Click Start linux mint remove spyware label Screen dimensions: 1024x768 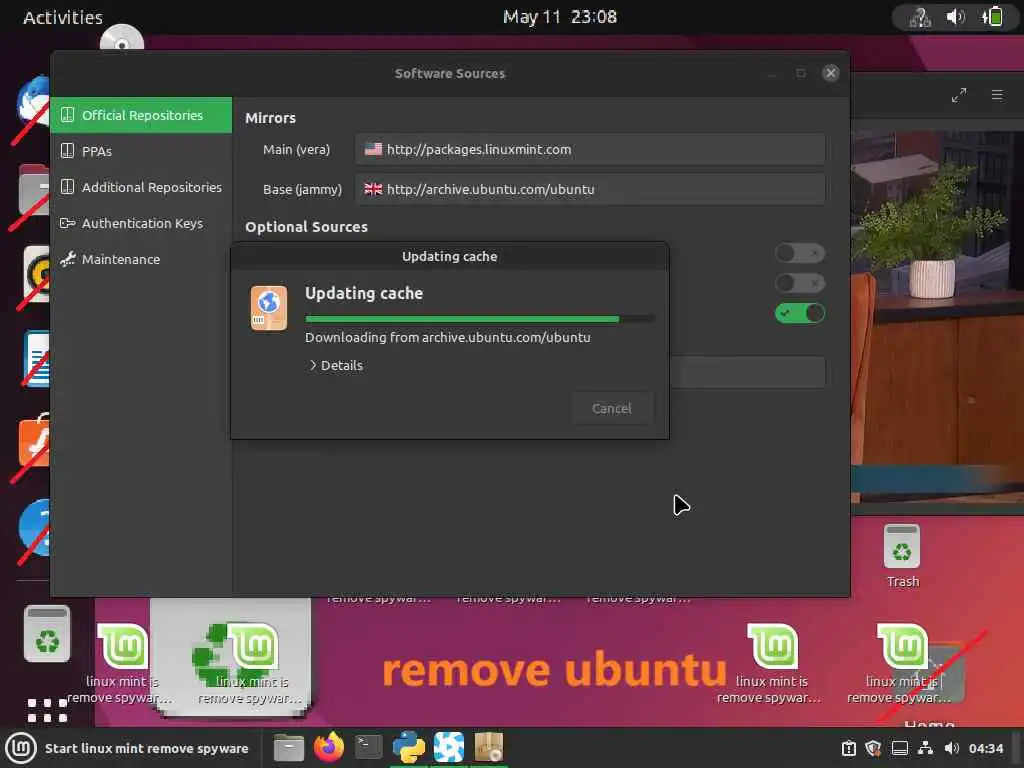coord(146,749)
